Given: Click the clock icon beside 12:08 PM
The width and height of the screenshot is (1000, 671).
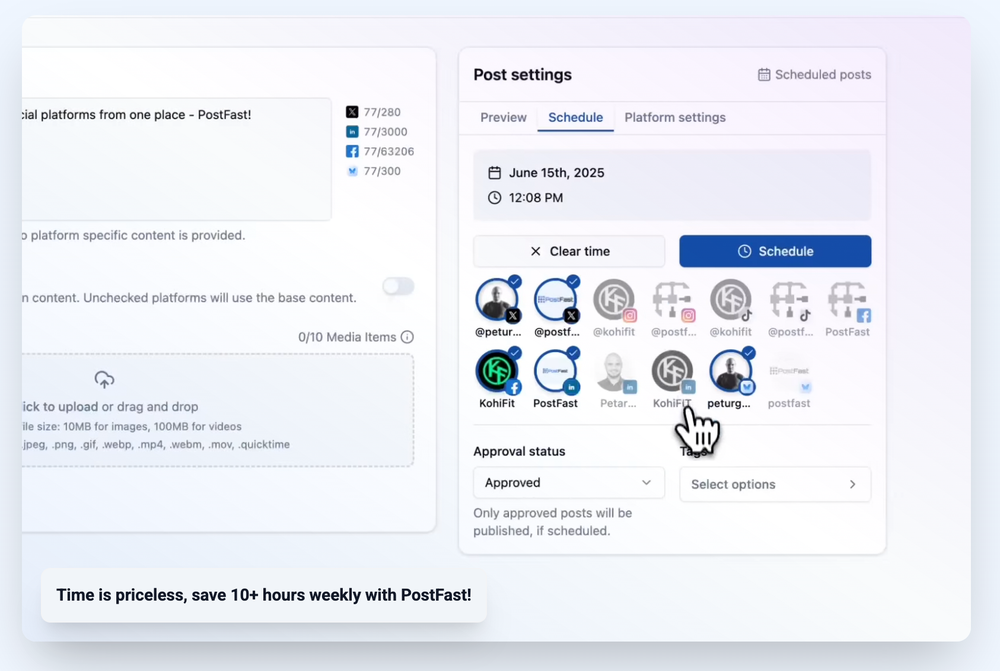Looking at the screenshot, I should 494,198.
